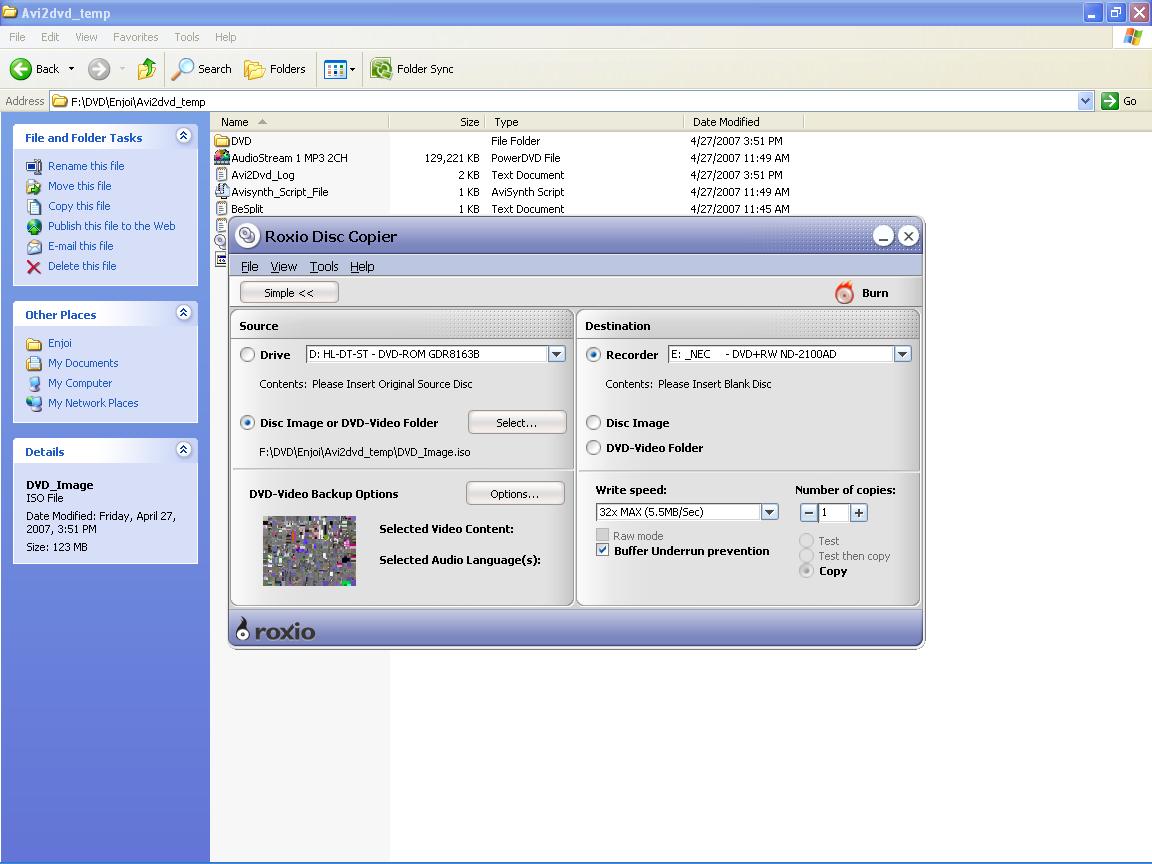Viewport: 1152px width, 864px height.
Task: Minimize the Roxio Disc Copier window
Action: (x=884, y=236)
